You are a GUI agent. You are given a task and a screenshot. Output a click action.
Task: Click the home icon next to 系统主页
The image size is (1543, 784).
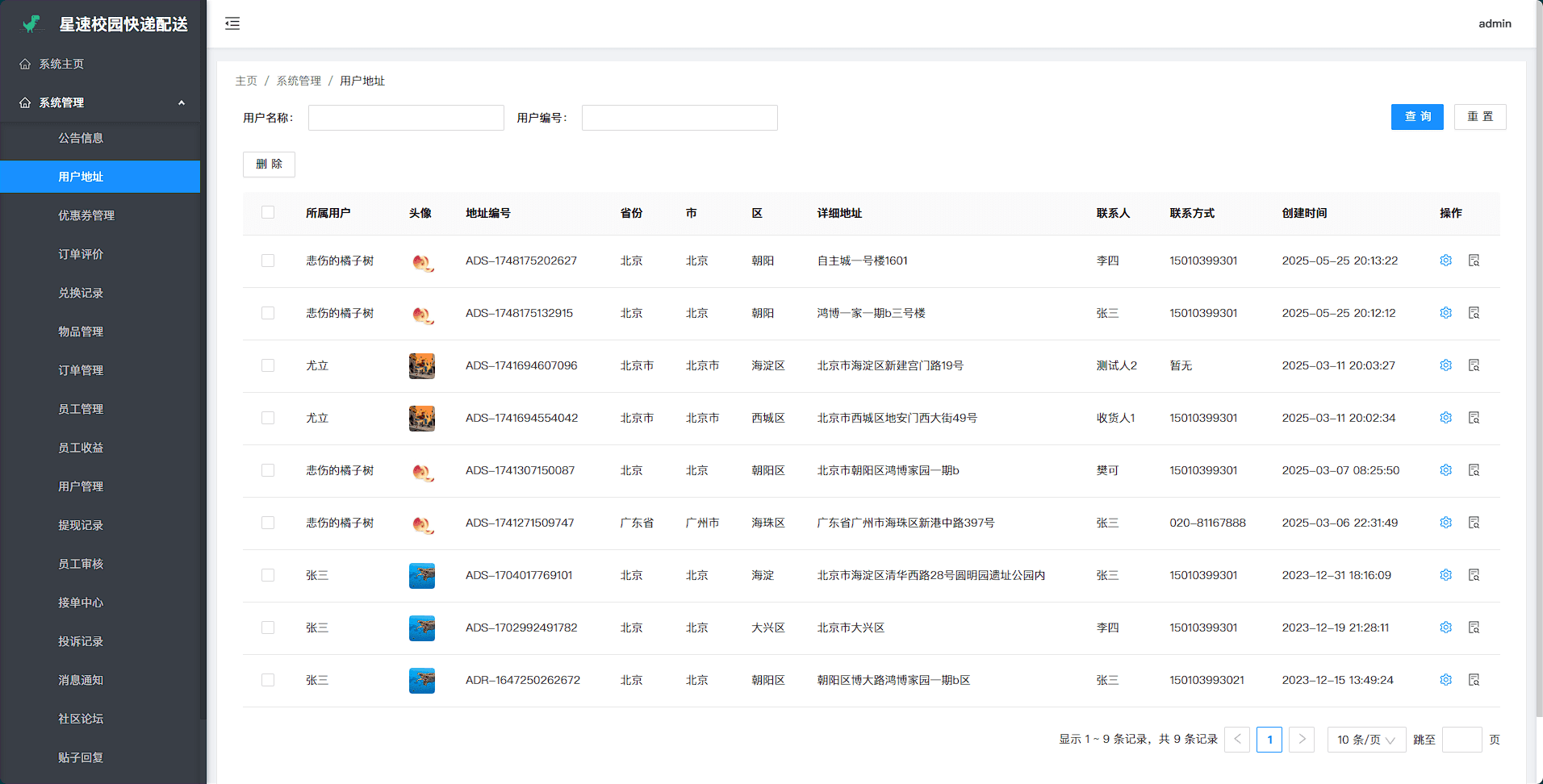[25, 64]
